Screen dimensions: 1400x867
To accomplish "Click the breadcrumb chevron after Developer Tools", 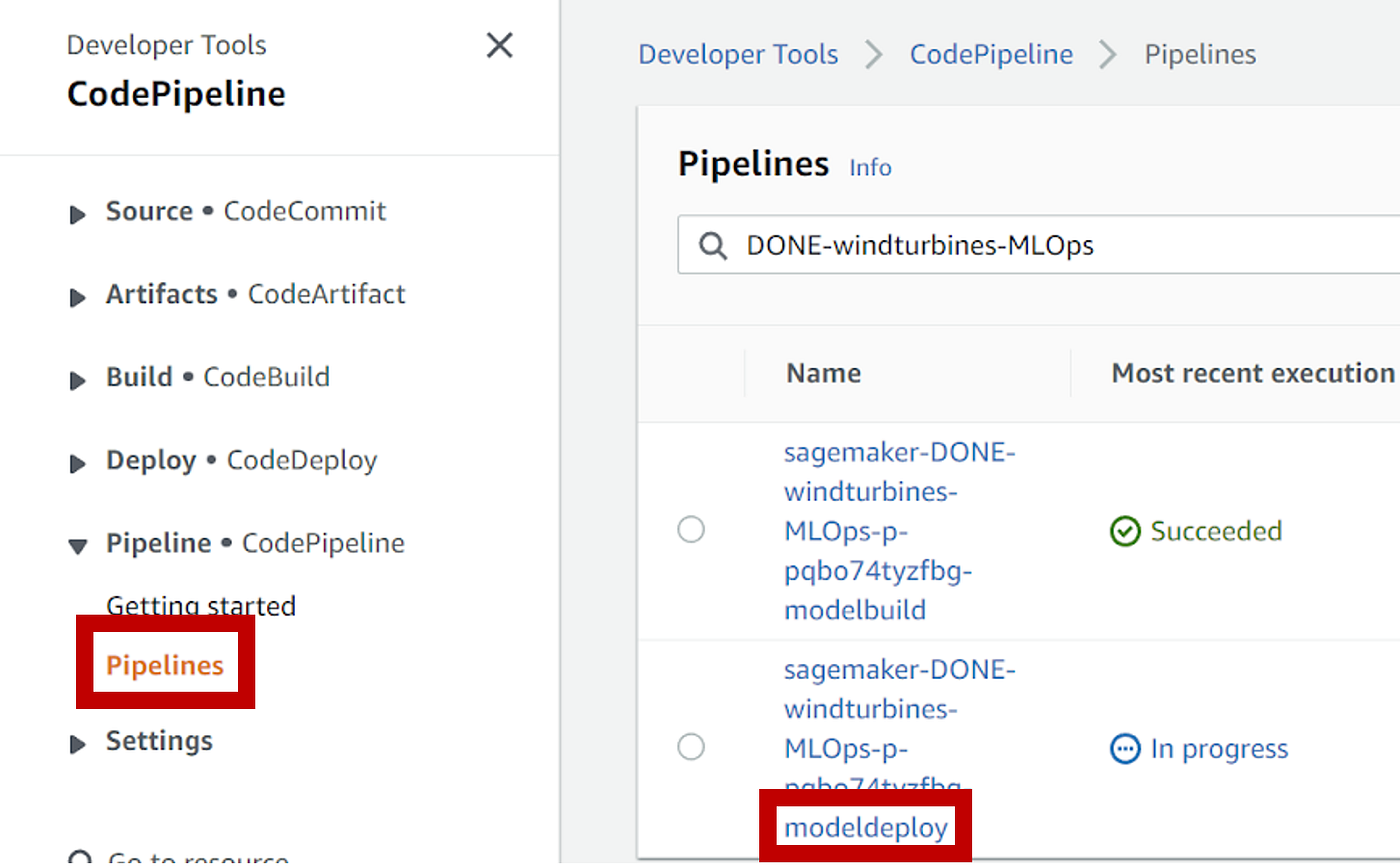I will pyautogui.click(x=872, y=55).
